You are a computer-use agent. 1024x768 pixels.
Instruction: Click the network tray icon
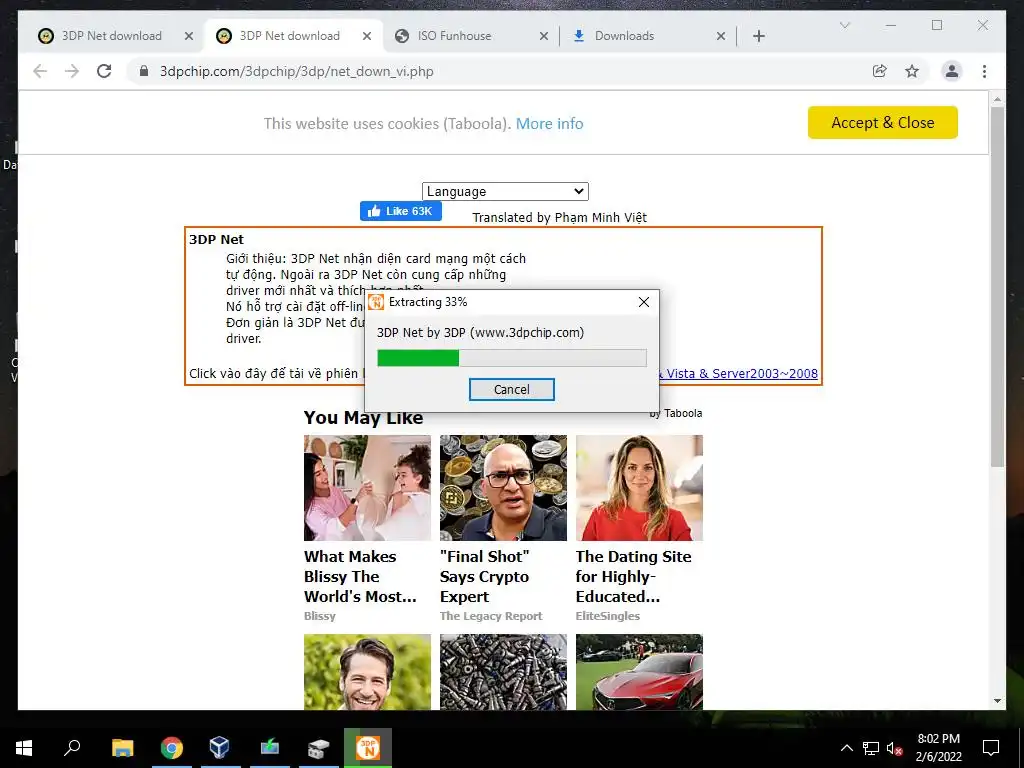pyautogui.click(x=871, y=748)
